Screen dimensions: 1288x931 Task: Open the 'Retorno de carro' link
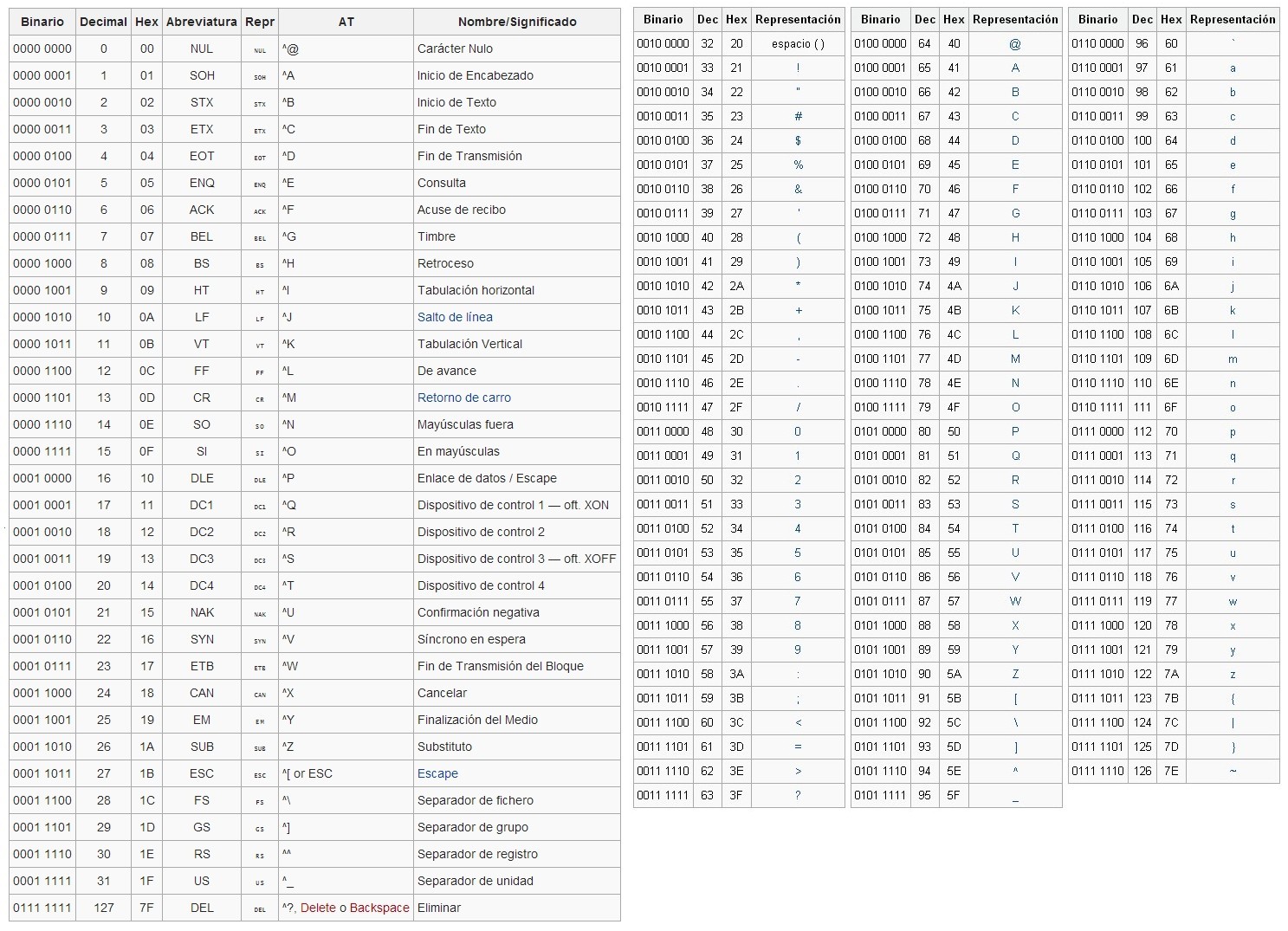pyautogui.click(x=464, y=398)
